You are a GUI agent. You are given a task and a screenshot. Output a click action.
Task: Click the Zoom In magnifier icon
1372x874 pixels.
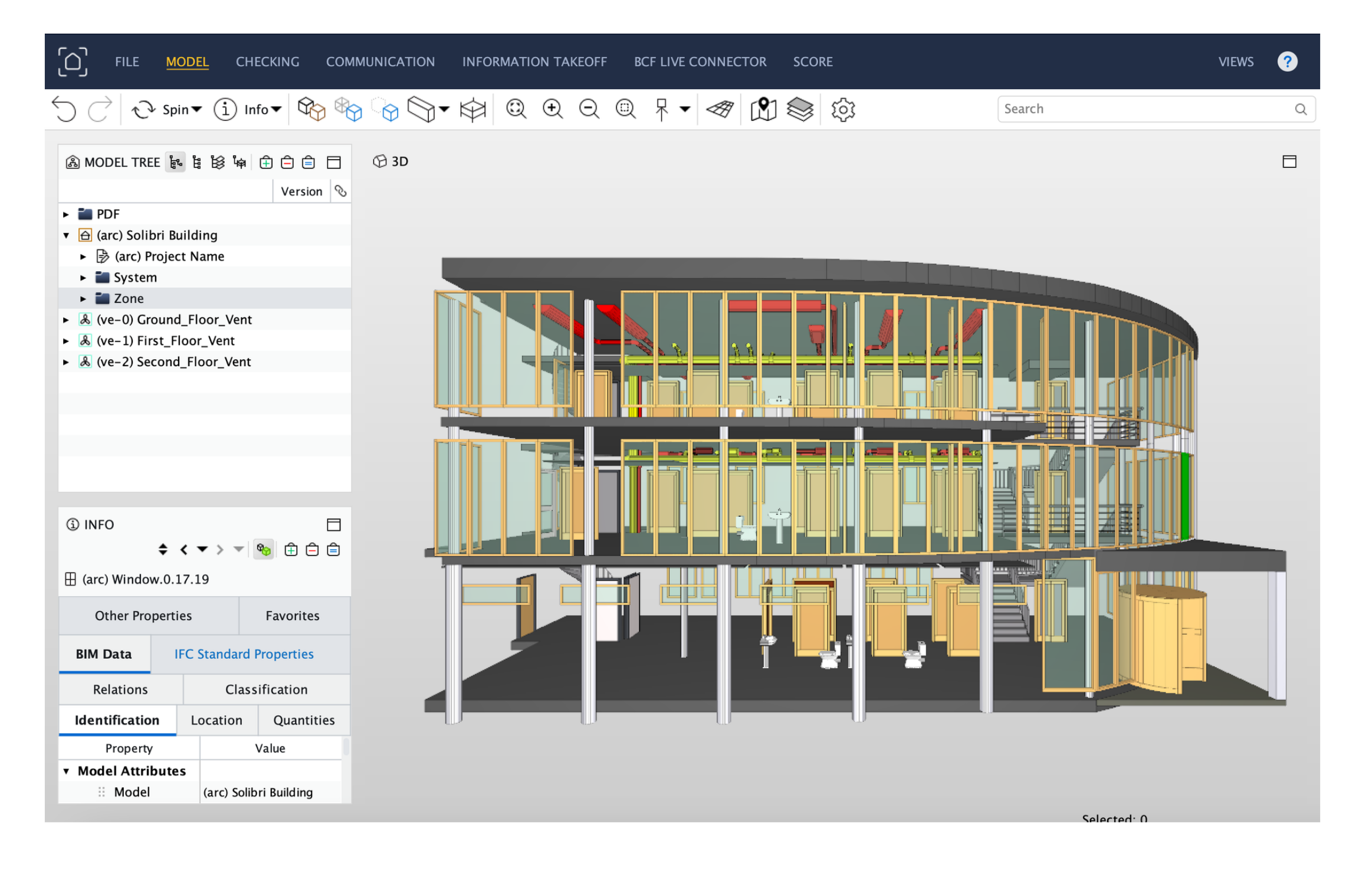point(552,109)
